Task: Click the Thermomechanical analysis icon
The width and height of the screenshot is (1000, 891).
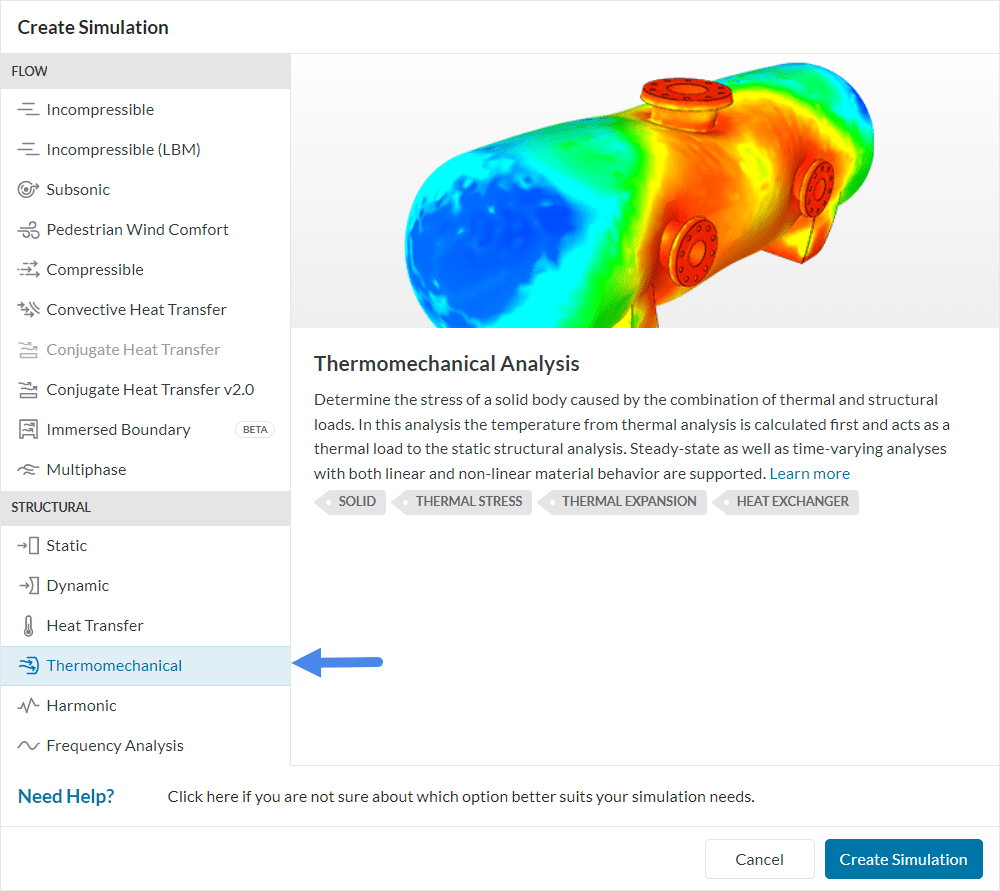Action: 25,665
